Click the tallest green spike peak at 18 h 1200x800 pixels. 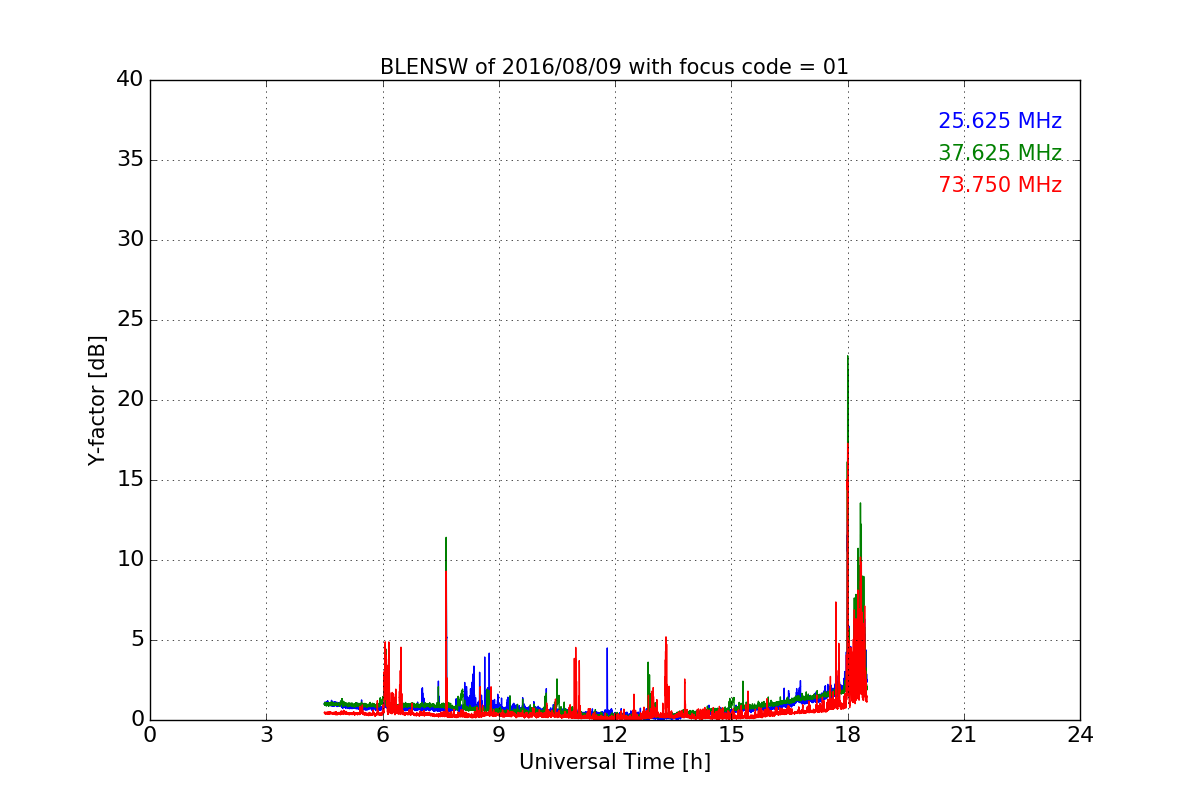pyautogui.click(x=848, y=356)
